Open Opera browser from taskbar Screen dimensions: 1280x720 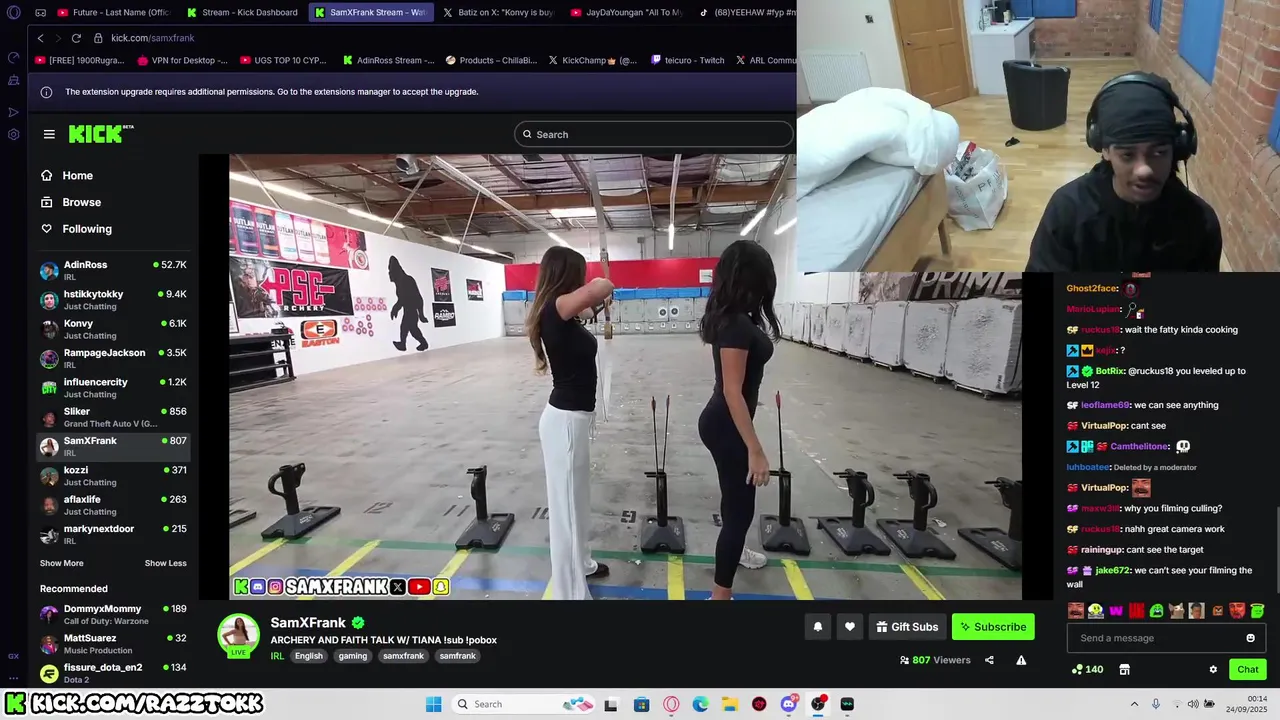tap(671, 704)
